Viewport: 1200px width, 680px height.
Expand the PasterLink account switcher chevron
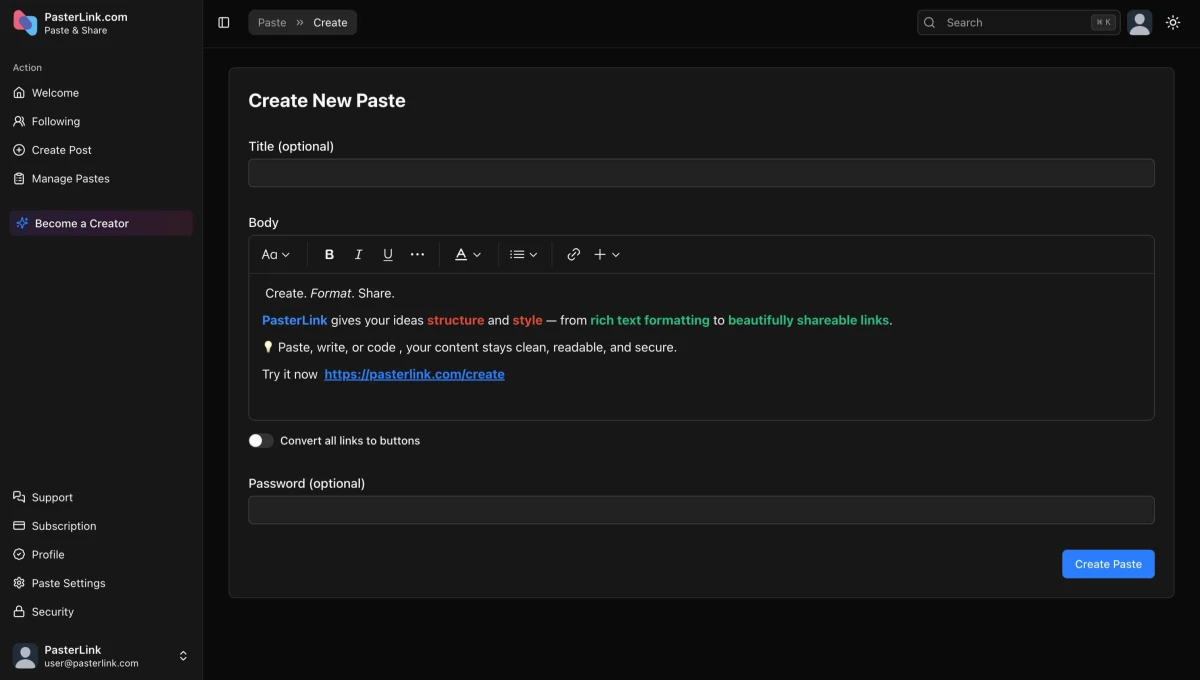(x=183, y=656)
